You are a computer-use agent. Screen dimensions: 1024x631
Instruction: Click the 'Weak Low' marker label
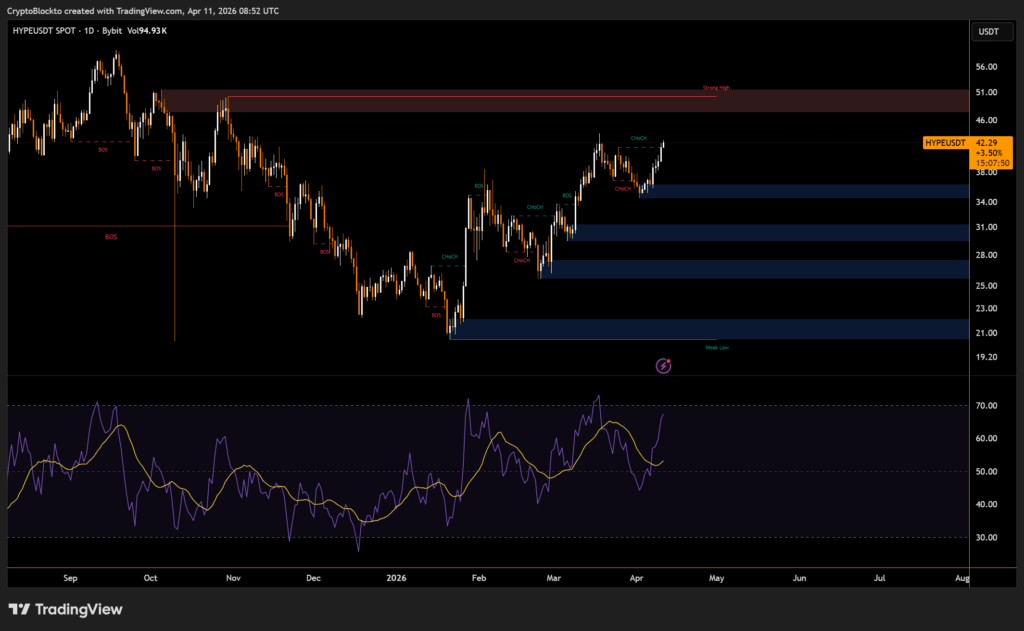(717, 347)
